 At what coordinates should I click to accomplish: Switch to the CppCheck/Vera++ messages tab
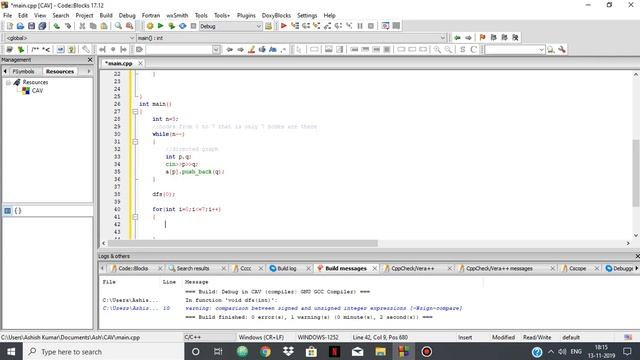click(499, 268)
